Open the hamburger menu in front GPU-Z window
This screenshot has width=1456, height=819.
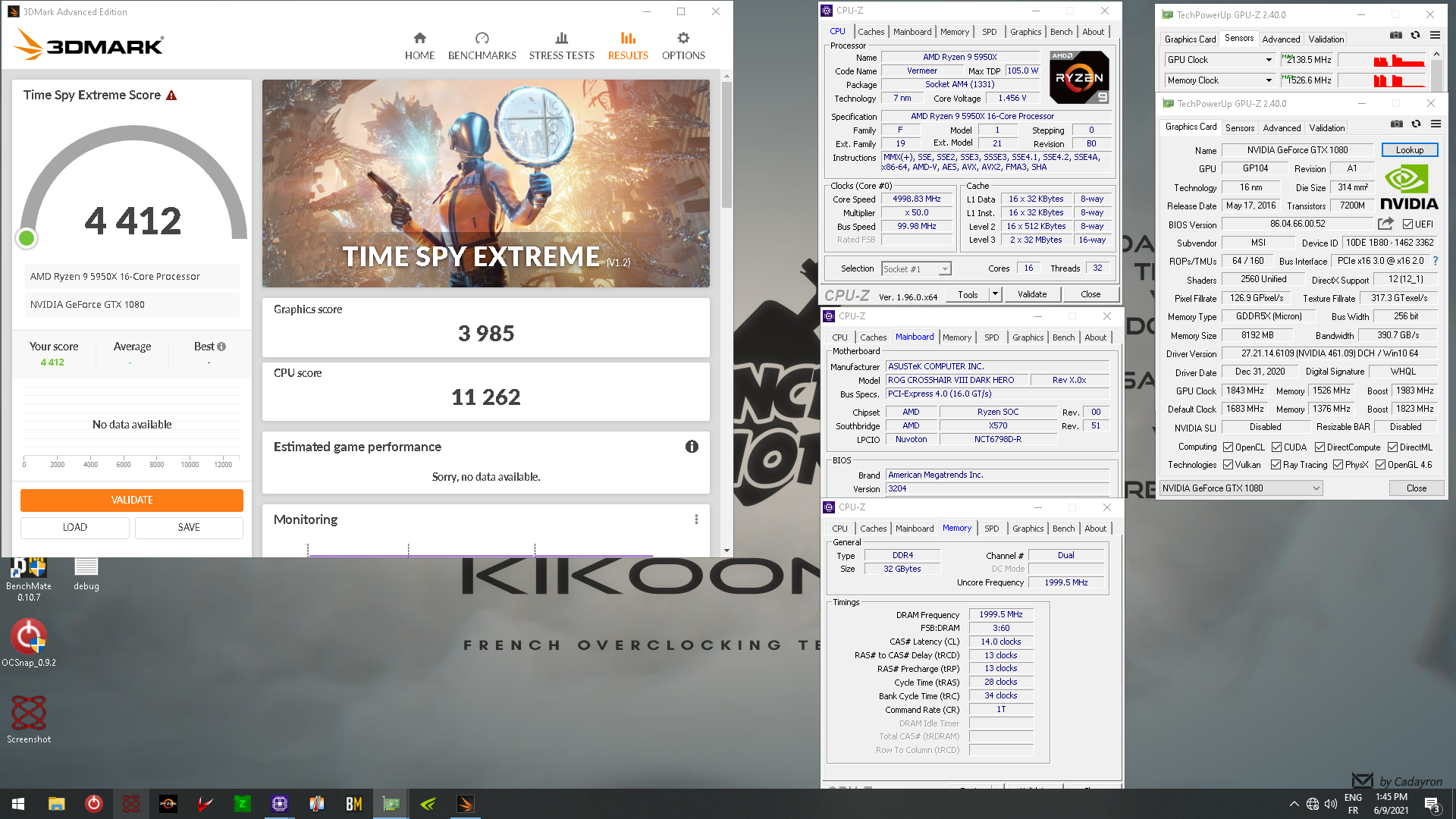coord(1436,124)
